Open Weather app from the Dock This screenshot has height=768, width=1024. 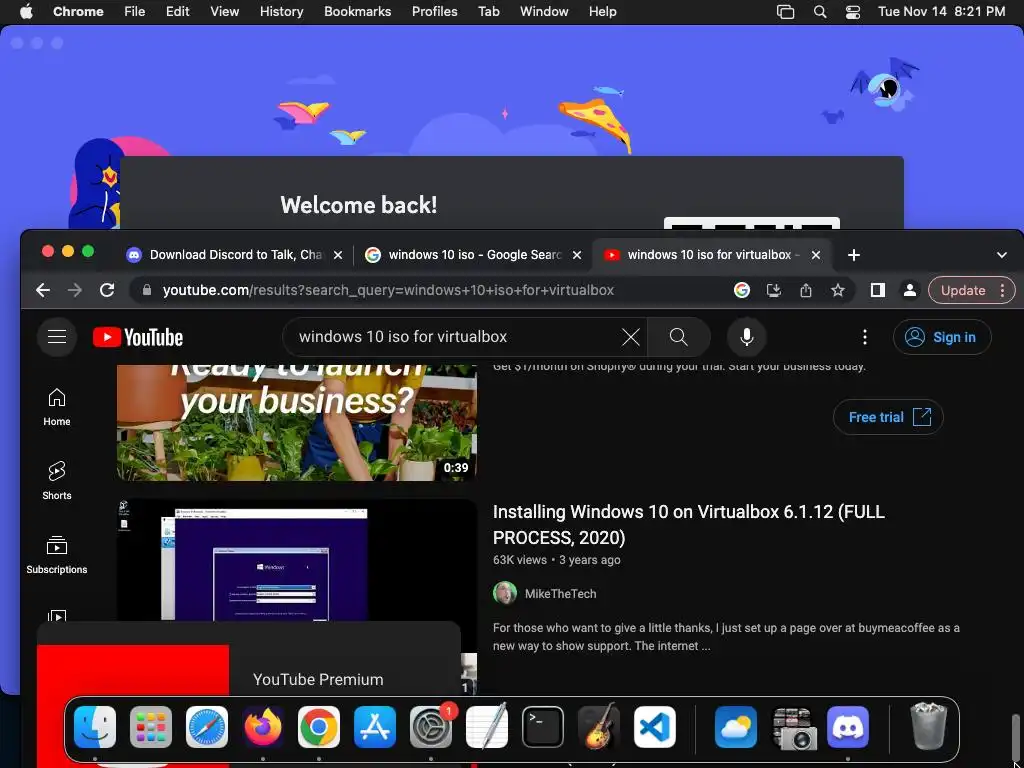tap(735, 726)
